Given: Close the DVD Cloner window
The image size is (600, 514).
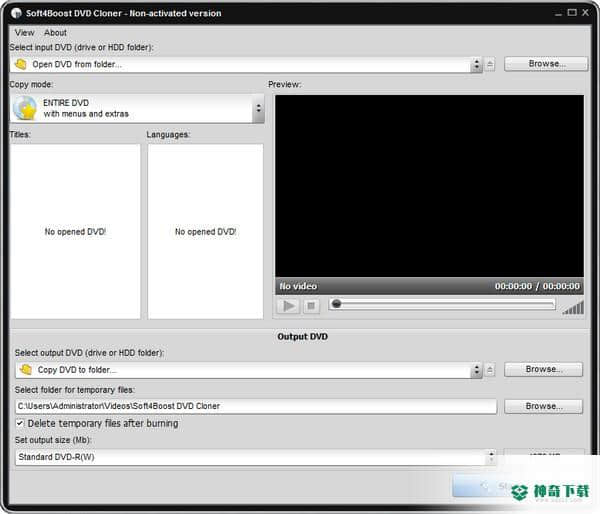Looking at the screenshot, I should pos(585,13).
